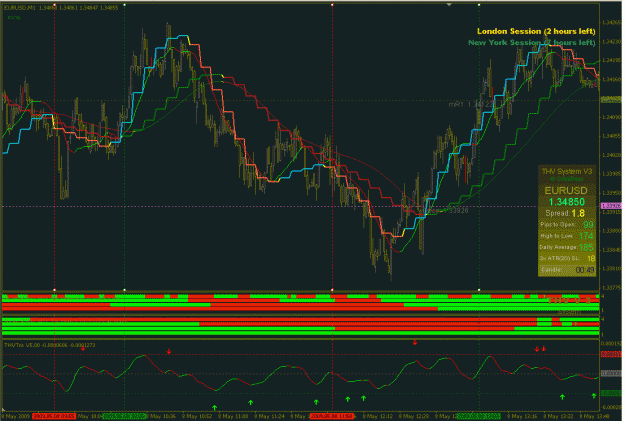Click the 1.34020 value on the price axis
The width and height of the screenshot is (625, 421).
tap(611, 155)
